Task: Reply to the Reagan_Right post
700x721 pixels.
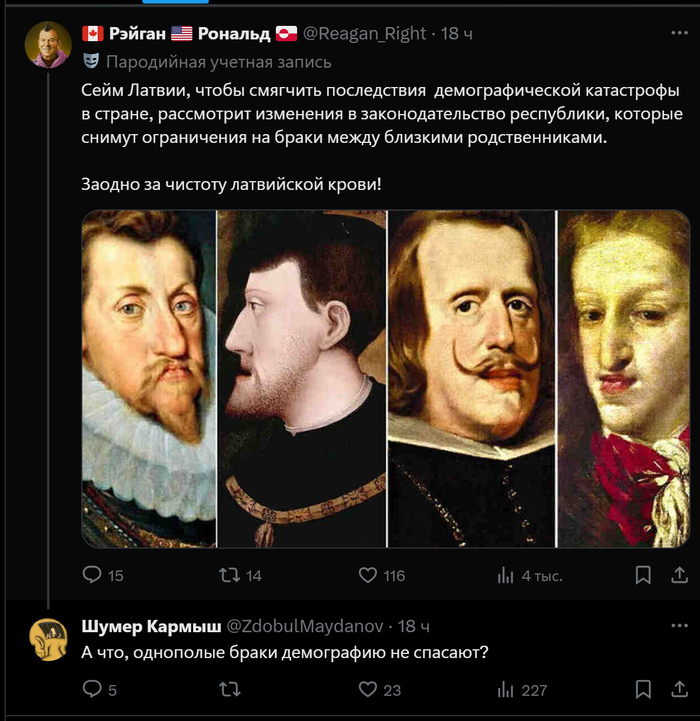Action: (92, 575)
